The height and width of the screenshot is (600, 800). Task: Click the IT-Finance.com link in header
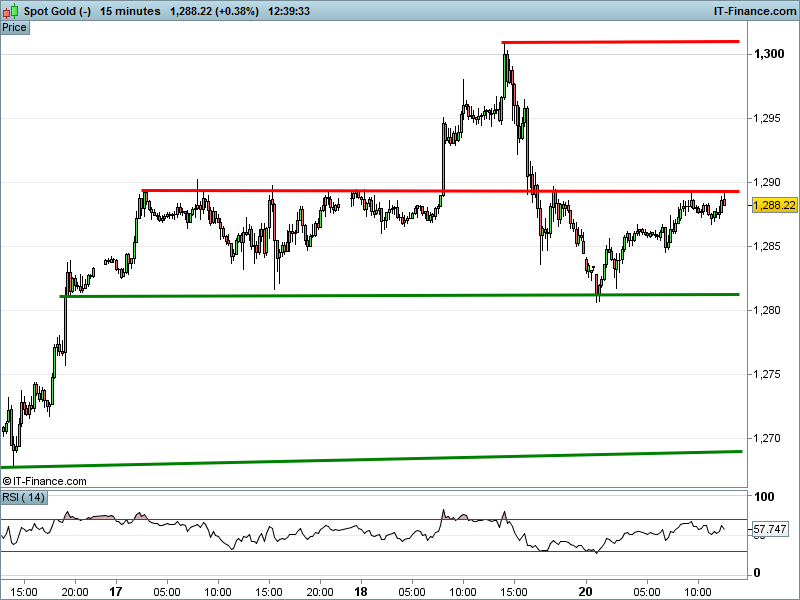tap(754, 11)
